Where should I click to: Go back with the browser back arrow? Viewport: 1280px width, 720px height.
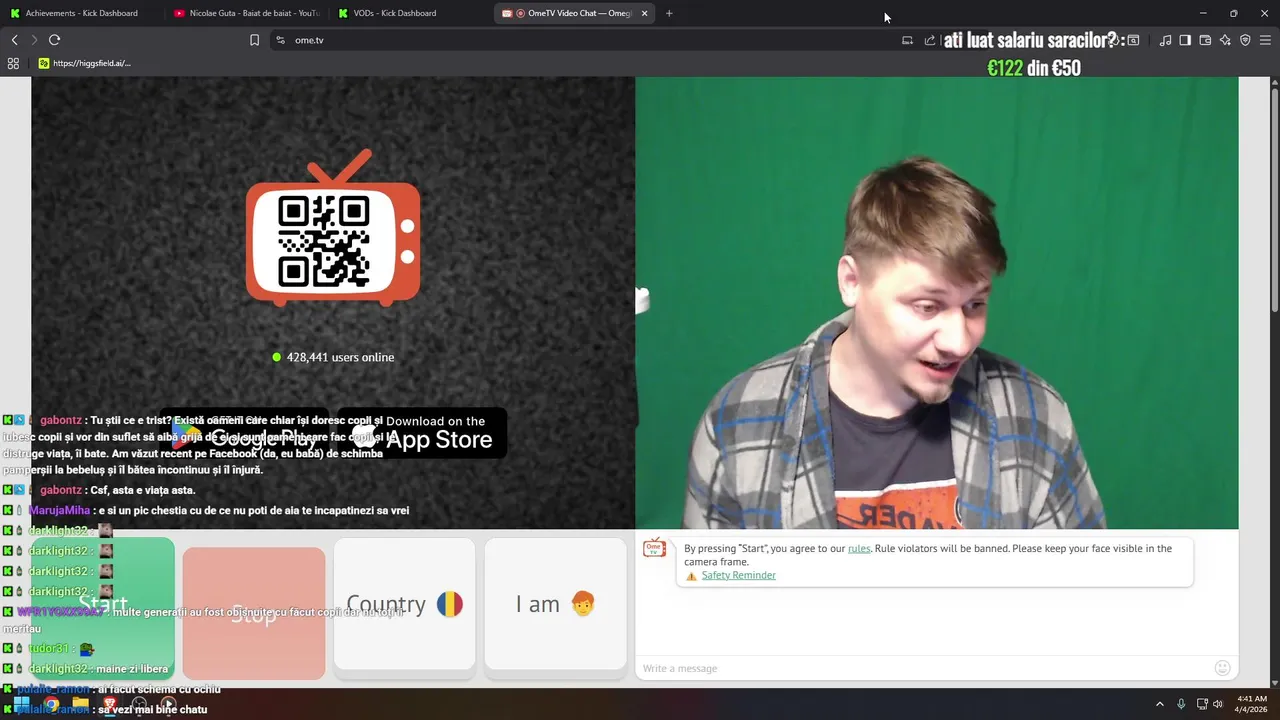(x=14, y=40)
